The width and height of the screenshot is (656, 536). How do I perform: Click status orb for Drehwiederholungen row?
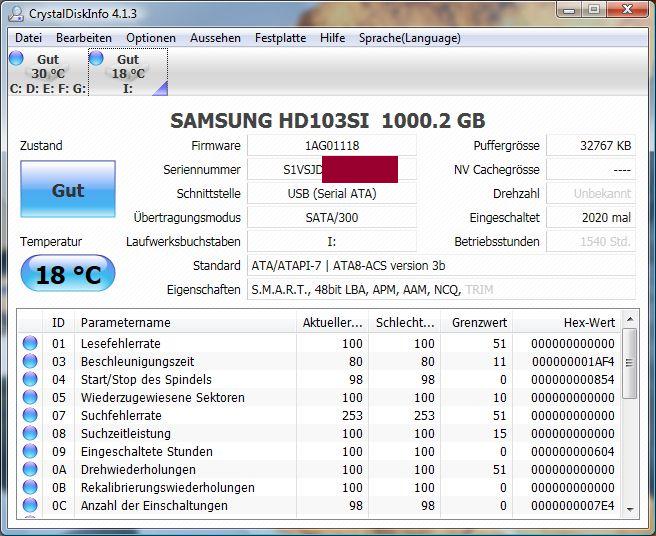coord(30,469)
